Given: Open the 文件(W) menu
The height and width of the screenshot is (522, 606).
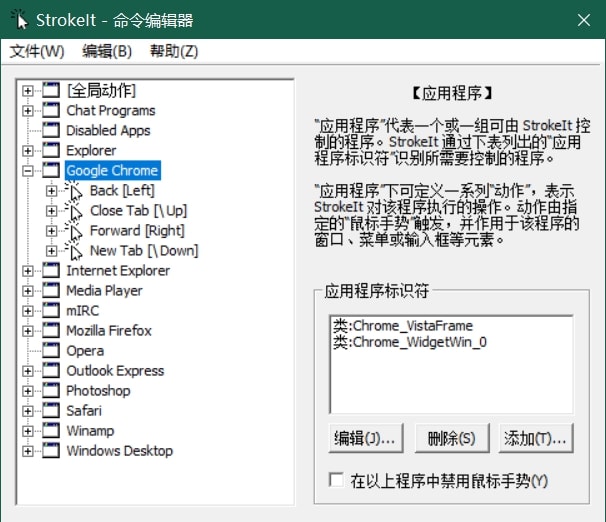Looking at the screenshot, I should tap(37, 51).
